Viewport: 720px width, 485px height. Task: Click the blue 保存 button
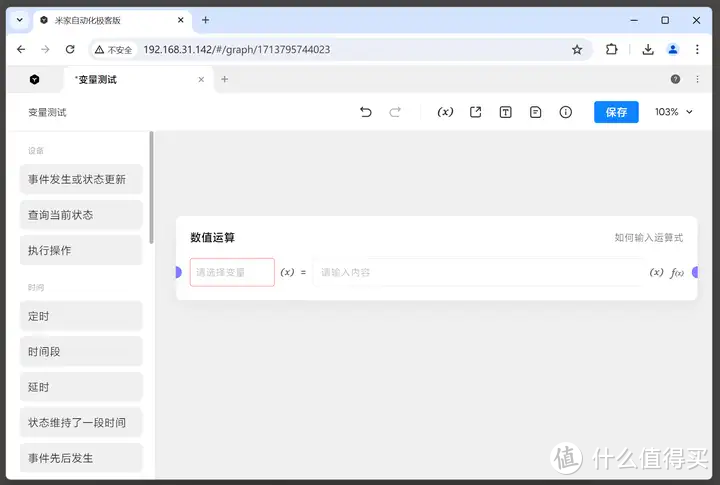pyautogui.click(x=616, y=112)
